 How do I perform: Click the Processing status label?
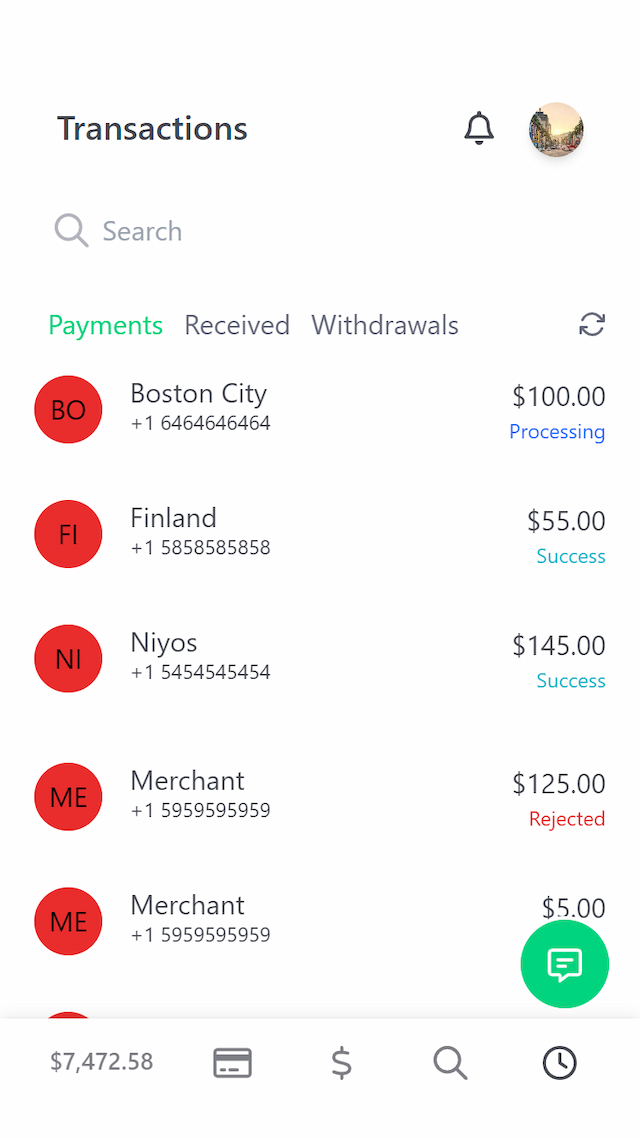tap(557, 432)
